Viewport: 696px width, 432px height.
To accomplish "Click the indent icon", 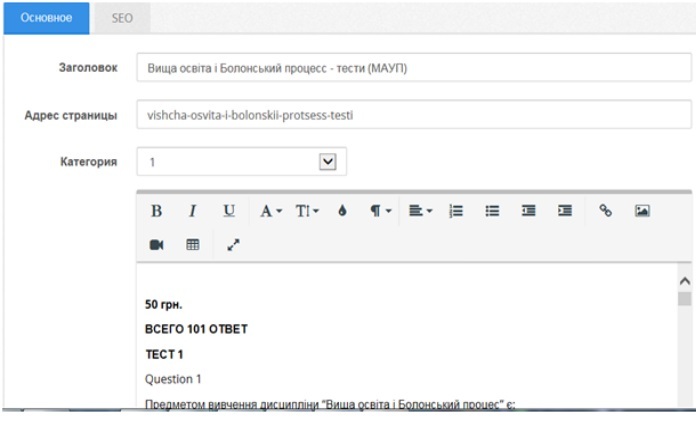I will pos(565,211).
